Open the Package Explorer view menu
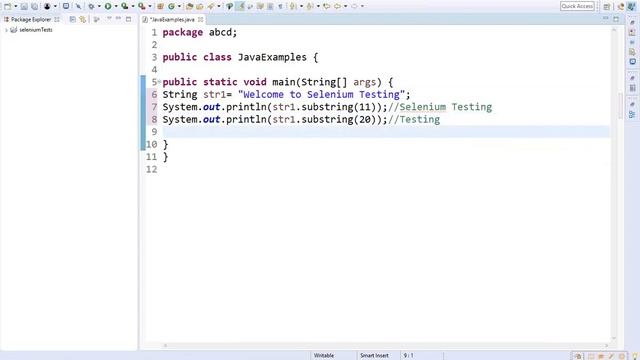This screenshot has height=360, width=640. (109, 19)
